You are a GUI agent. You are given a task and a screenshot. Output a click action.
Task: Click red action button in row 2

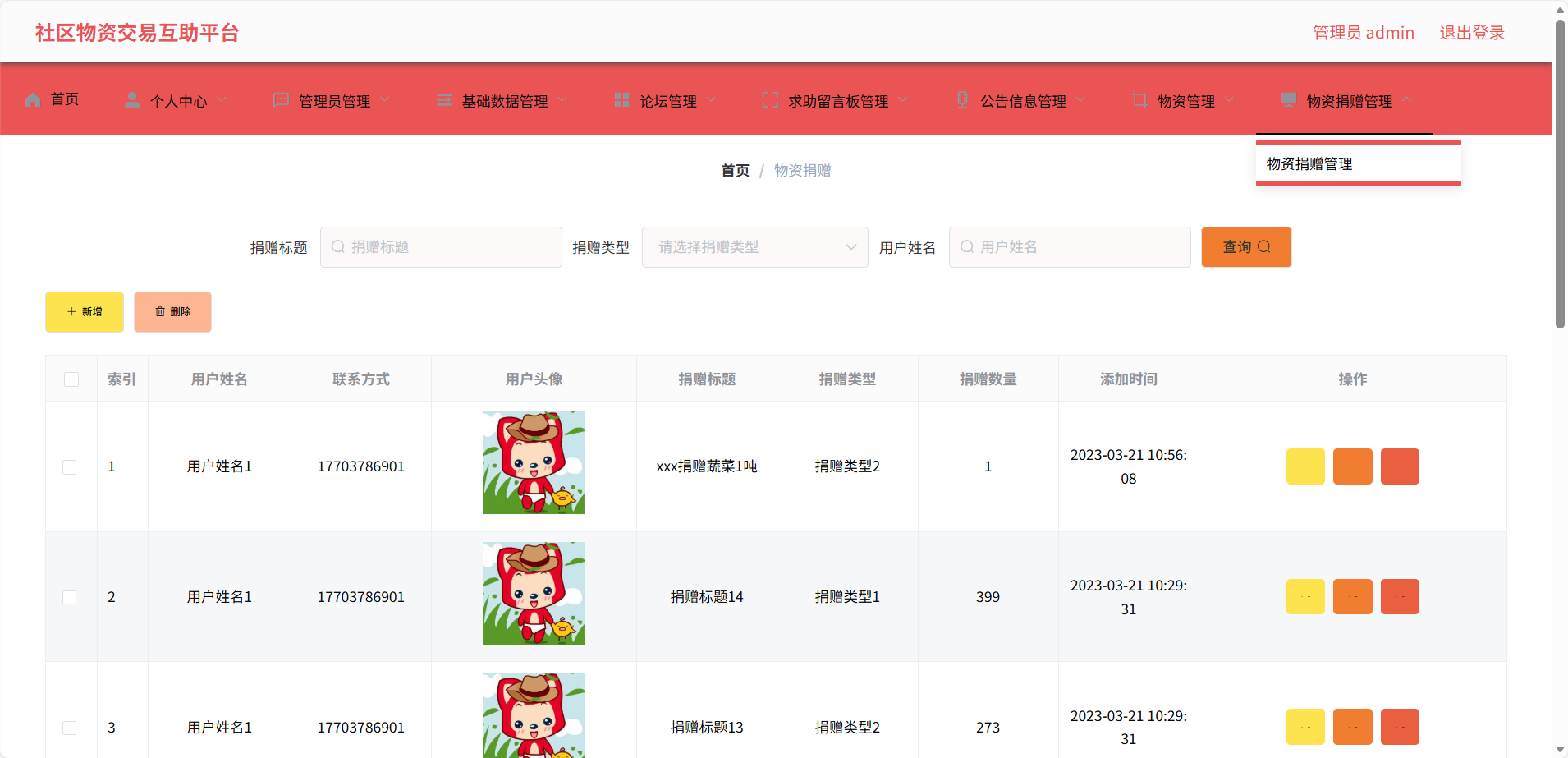[x=1400, y=597]
